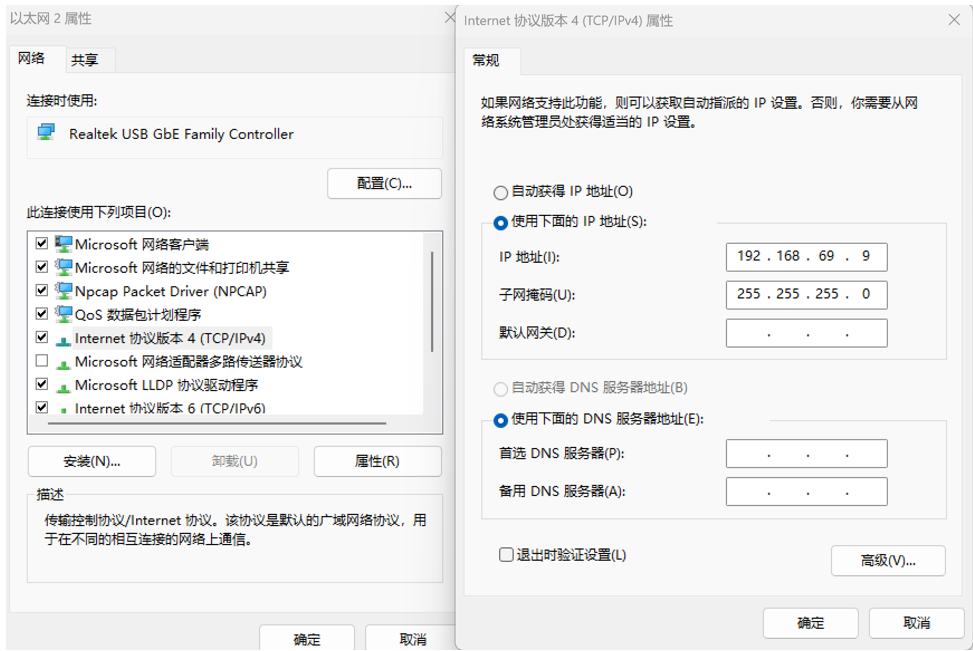Click 确定 in TCP/IPv4 属性 dialog
973x651 pixels.
[x=810, y=623]
